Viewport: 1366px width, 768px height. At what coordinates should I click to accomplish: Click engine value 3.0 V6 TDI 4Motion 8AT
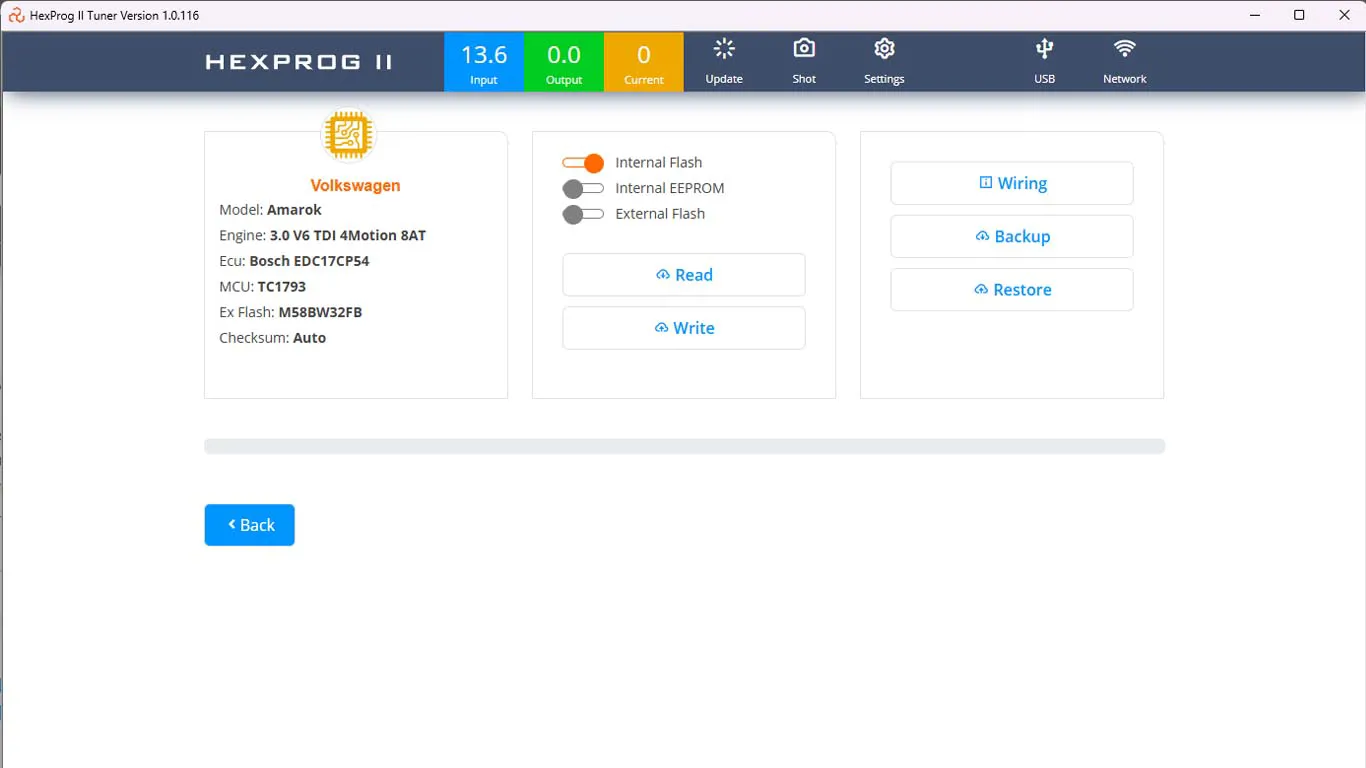pyautogui.click(x=348, y=236)
